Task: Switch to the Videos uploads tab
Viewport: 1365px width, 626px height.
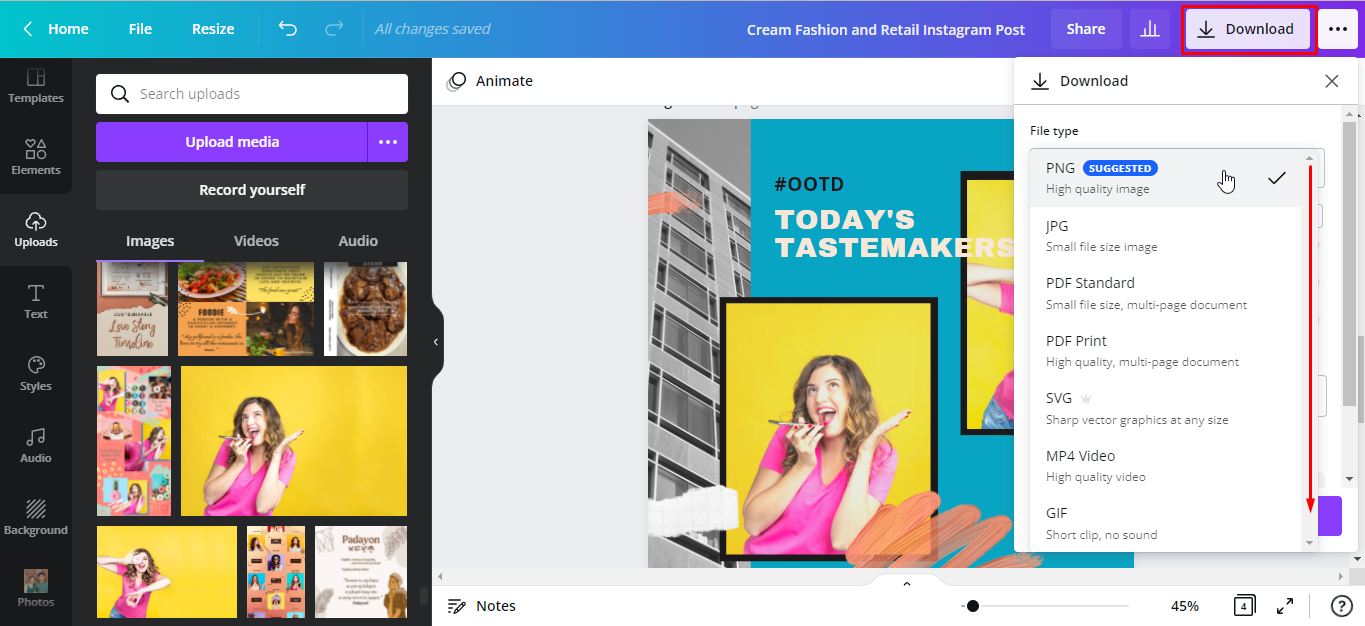Action: coord(256,241)
